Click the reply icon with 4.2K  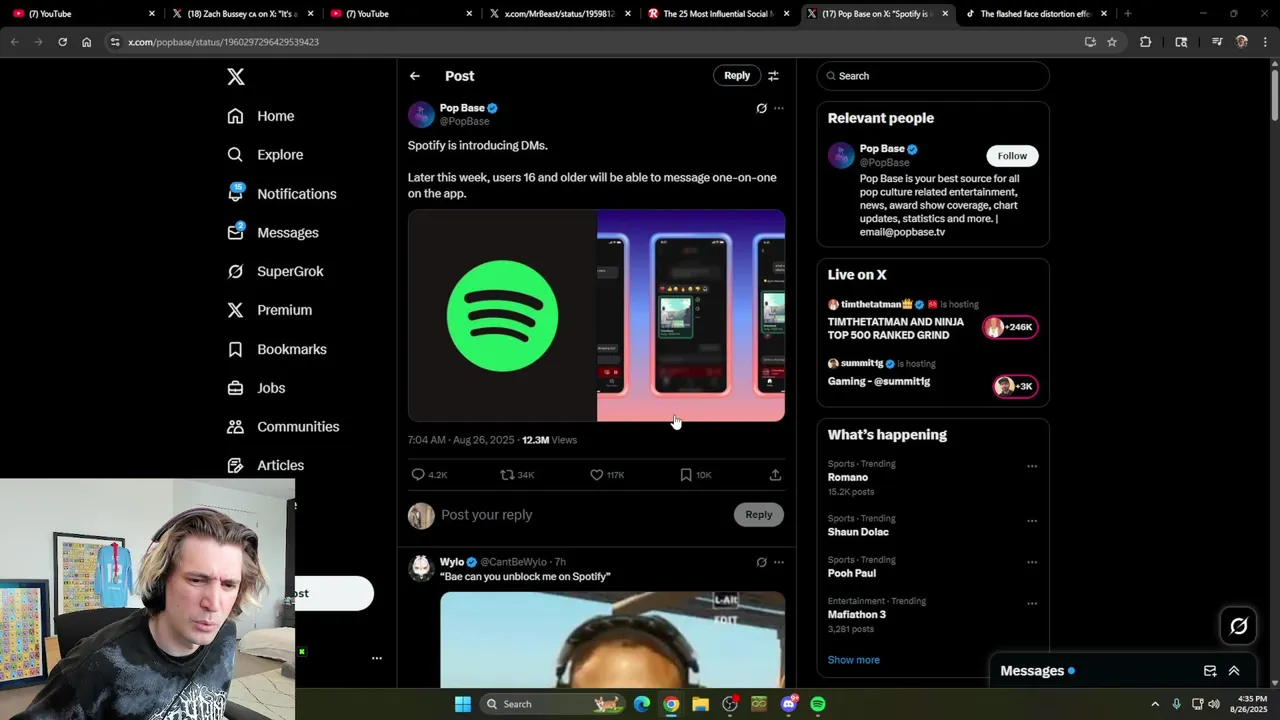click(419, 475)
